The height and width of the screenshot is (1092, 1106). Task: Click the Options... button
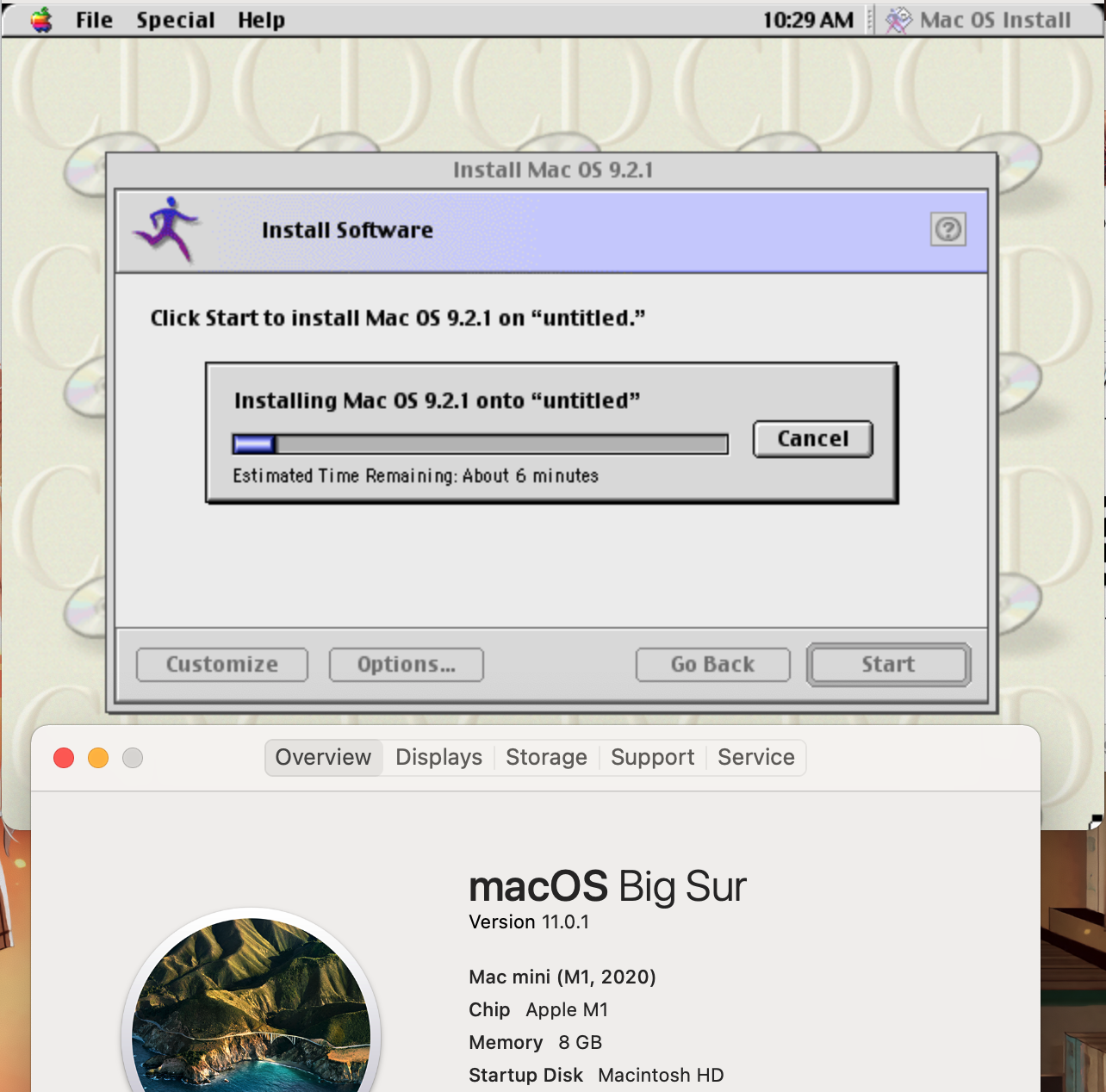pyautogui.click(x=407, y=664)
